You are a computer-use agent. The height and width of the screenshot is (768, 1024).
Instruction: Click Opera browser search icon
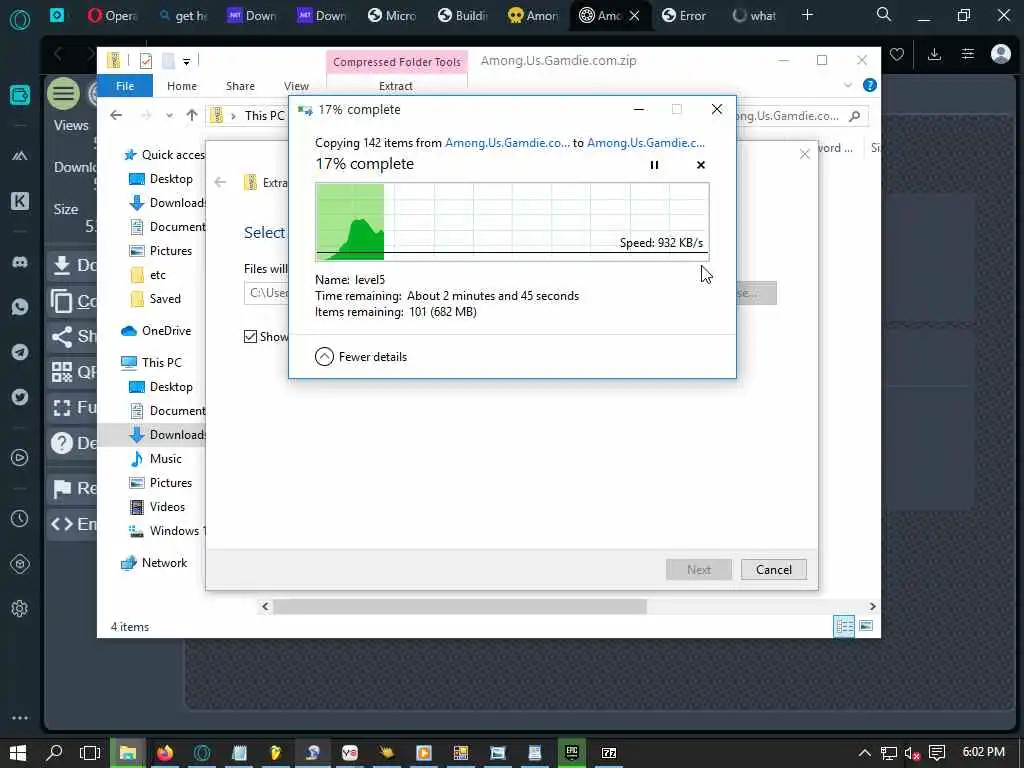coord(884,14)
